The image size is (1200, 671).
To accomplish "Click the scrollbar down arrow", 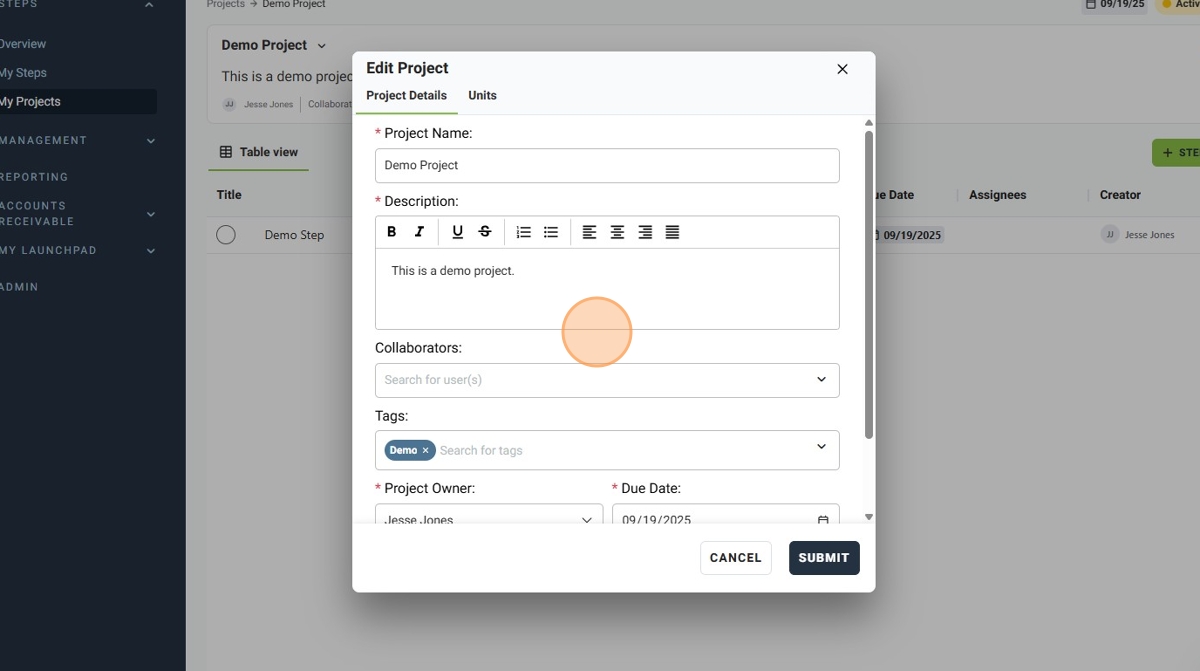I will pos(868,517).
